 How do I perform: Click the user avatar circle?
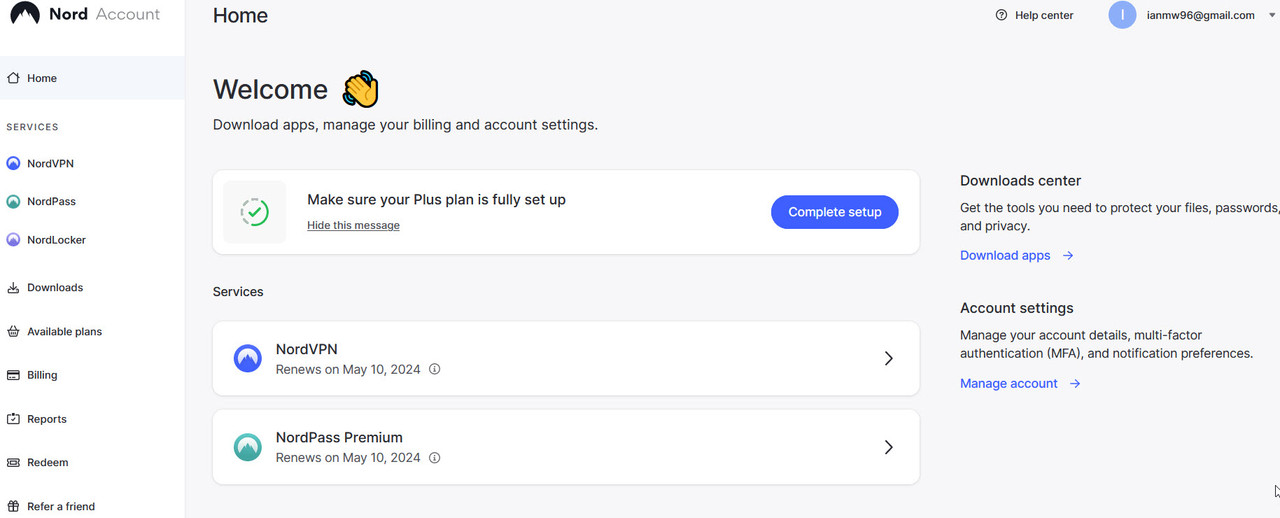coord(1122,15)
